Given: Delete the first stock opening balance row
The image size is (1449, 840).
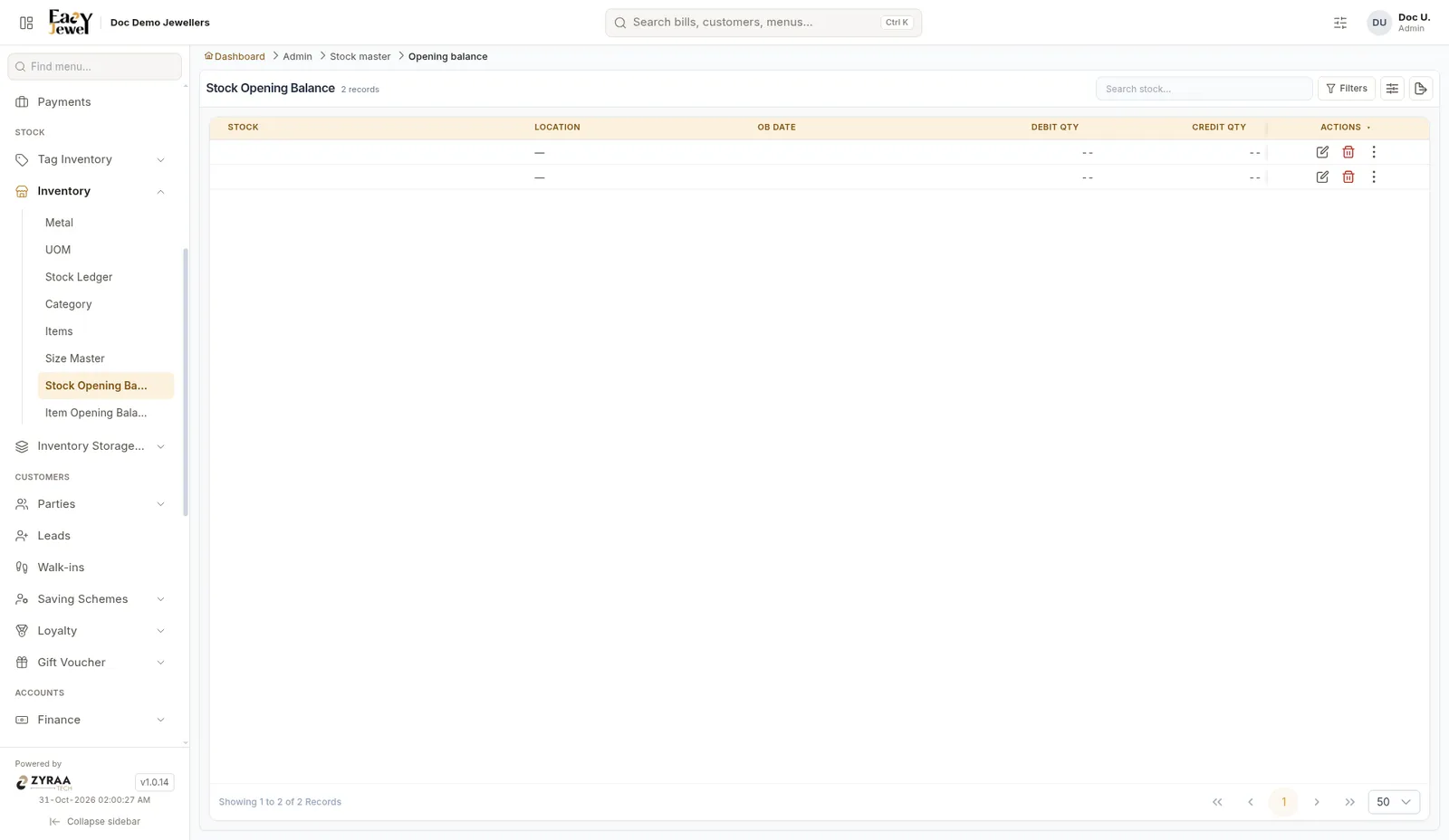Looking at the screenshot, I should click(1348, 152).
